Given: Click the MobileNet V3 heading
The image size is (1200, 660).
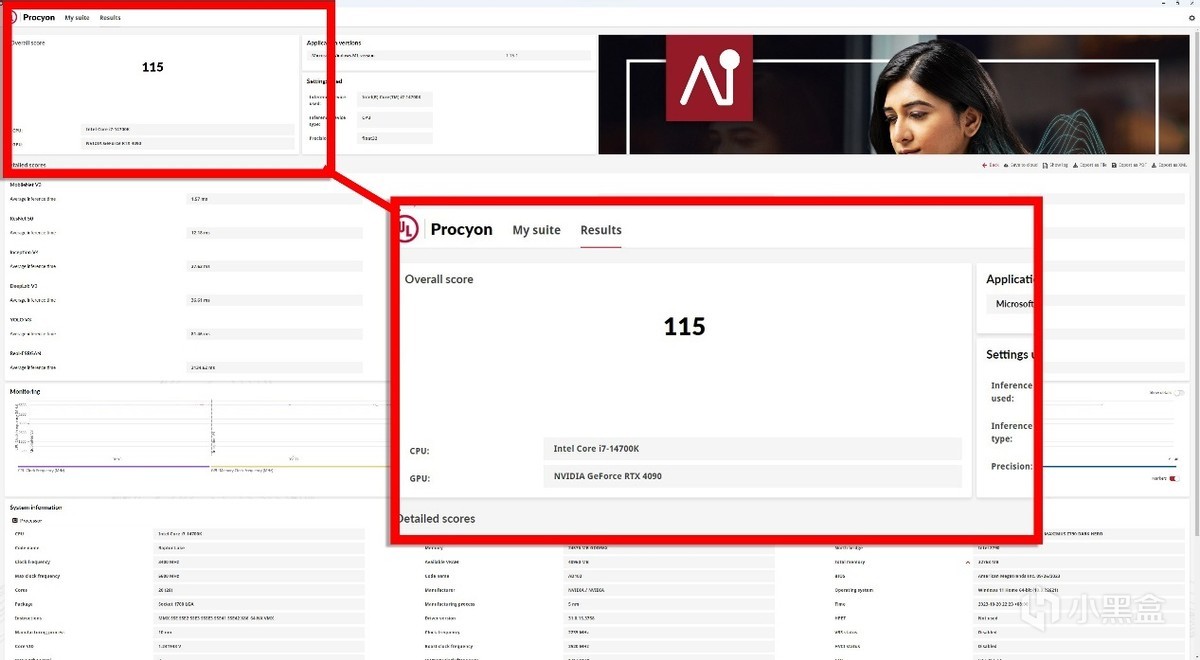Looking at the screenshot, I should pyautogui.click(x=25, y=185).
